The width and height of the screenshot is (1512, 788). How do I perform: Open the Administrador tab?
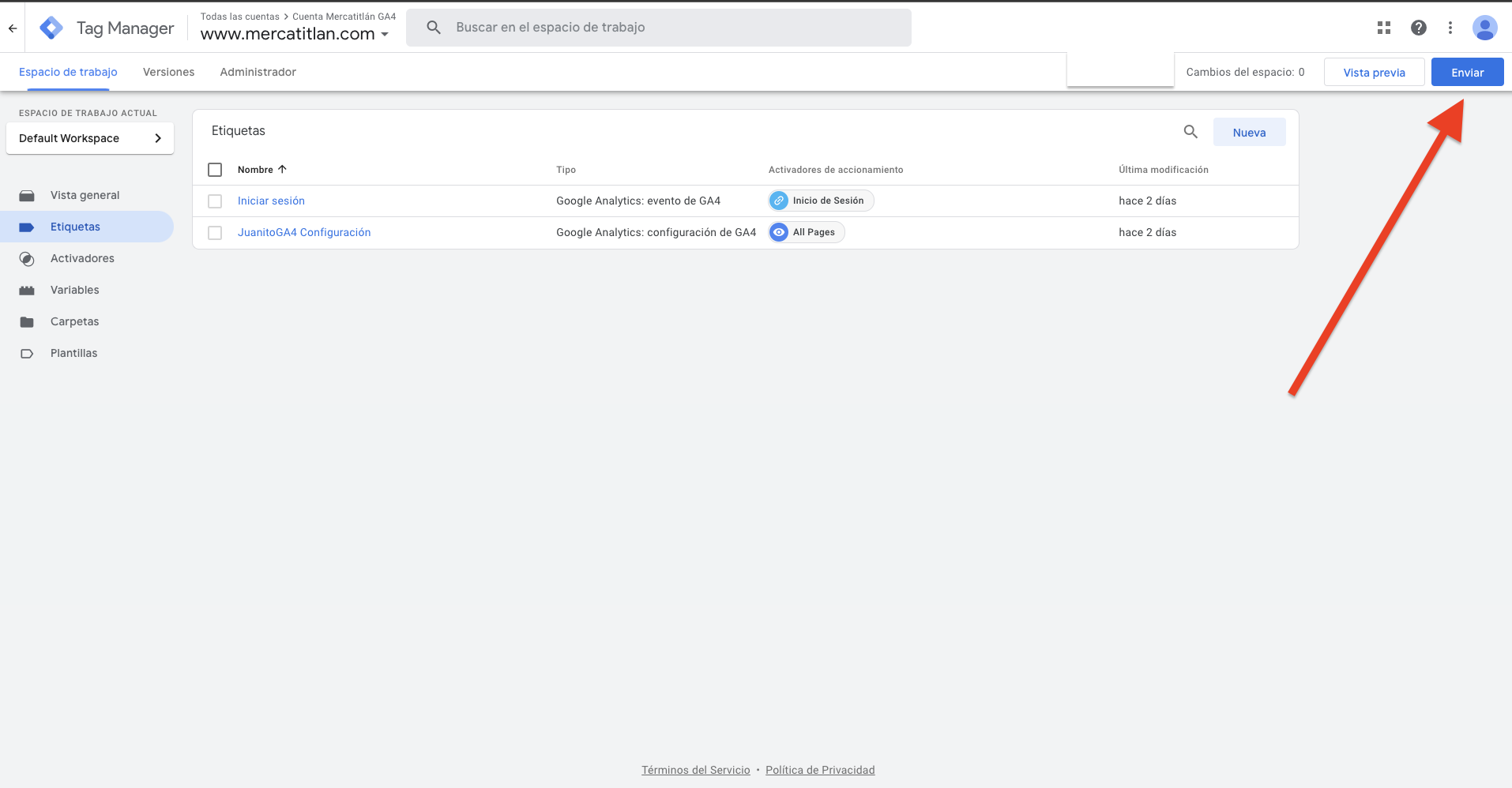click(258, 72)
